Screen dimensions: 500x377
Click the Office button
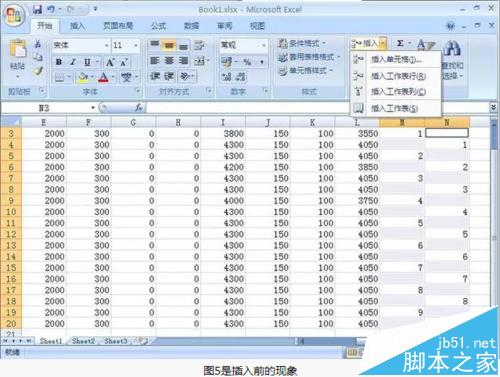(14, 15)
